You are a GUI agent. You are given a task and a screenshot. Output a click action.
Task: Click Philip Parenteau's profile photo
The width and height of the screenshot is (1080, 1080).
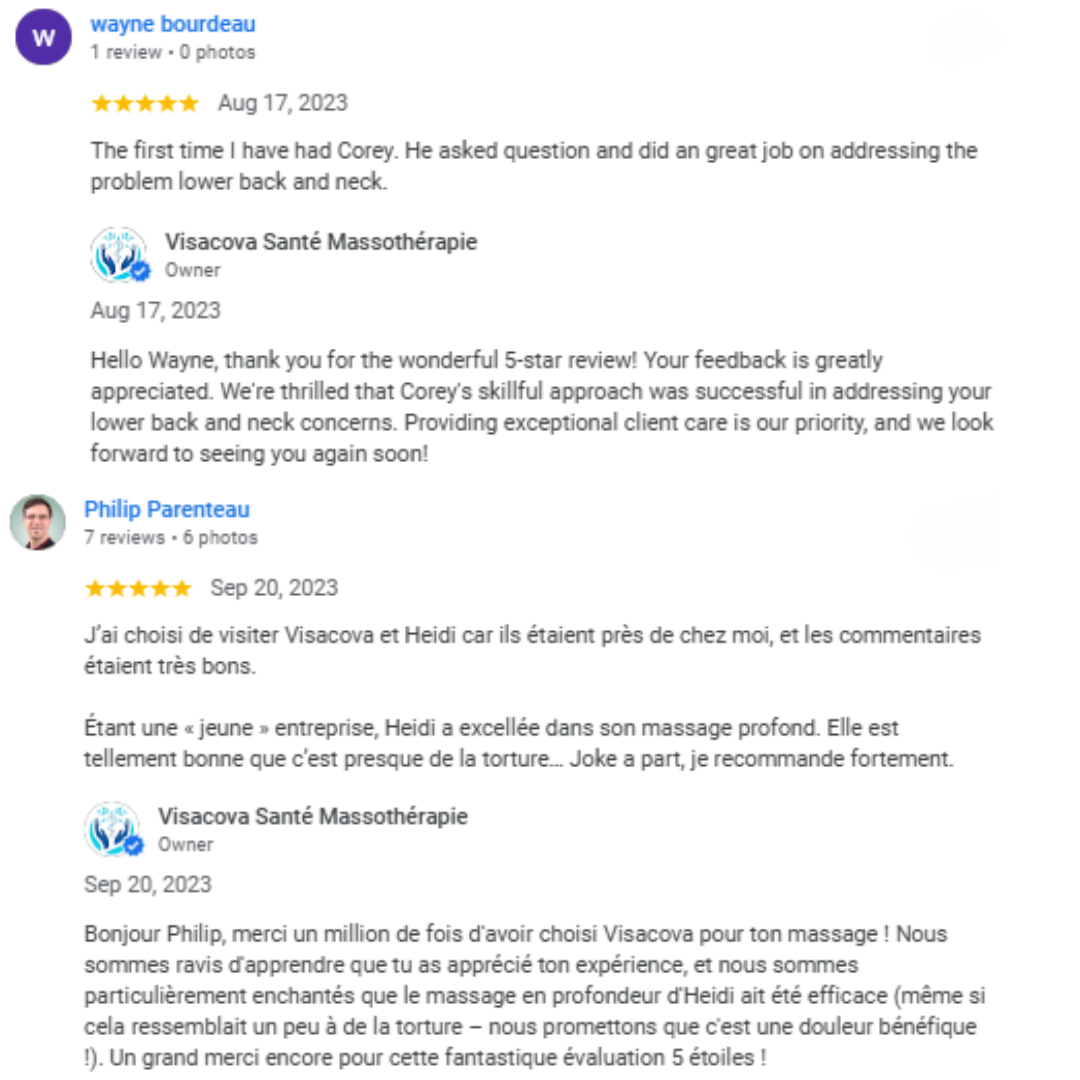[38, 522]
